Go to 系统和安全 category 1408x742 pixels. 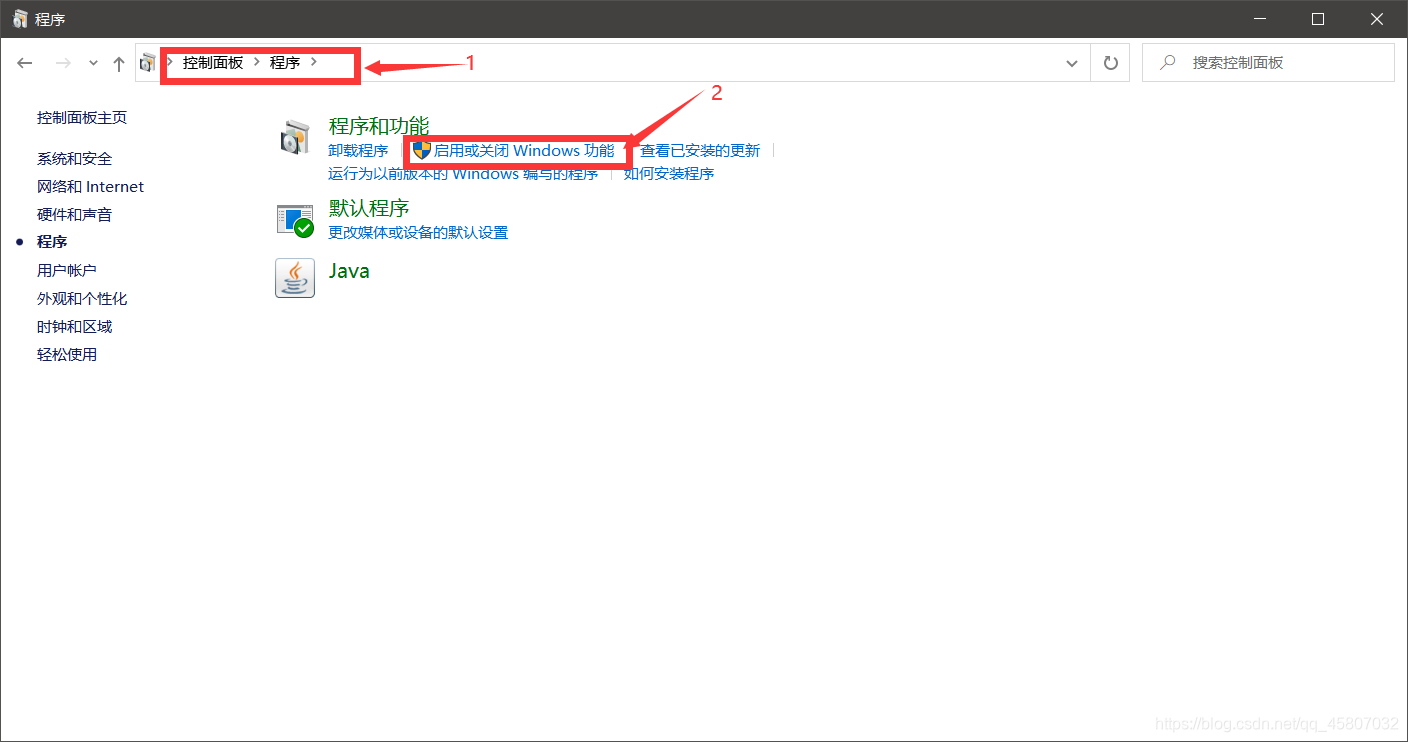coord(75,158)
